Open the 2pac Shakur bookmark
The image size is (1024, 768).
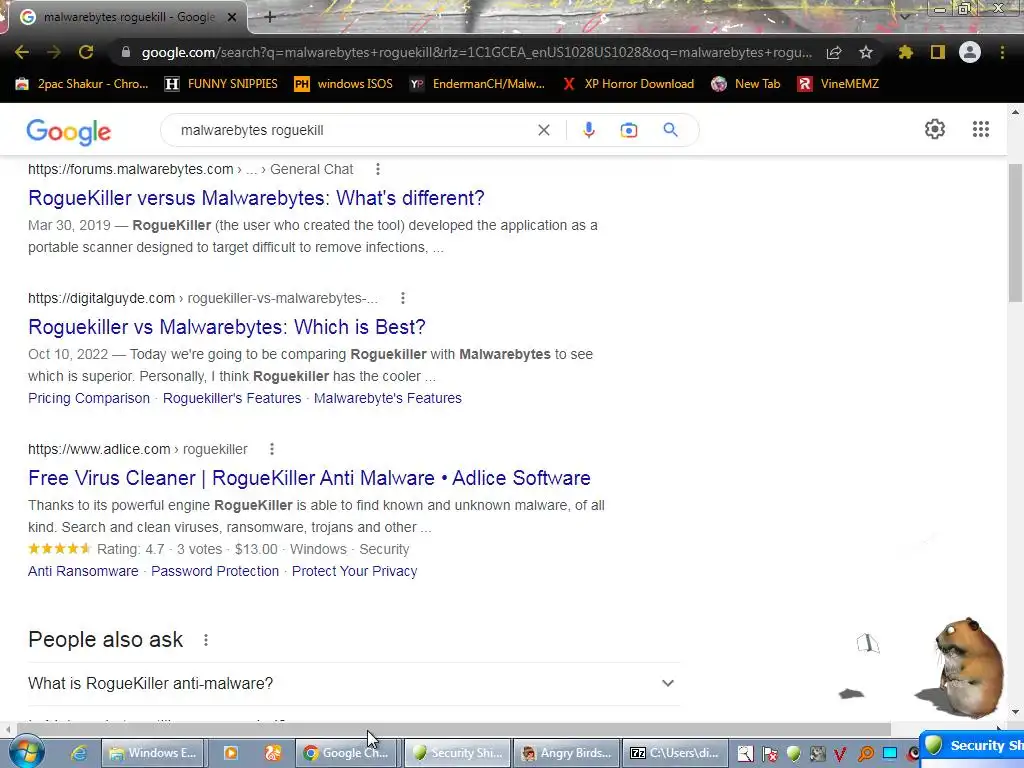coord(82,84)
